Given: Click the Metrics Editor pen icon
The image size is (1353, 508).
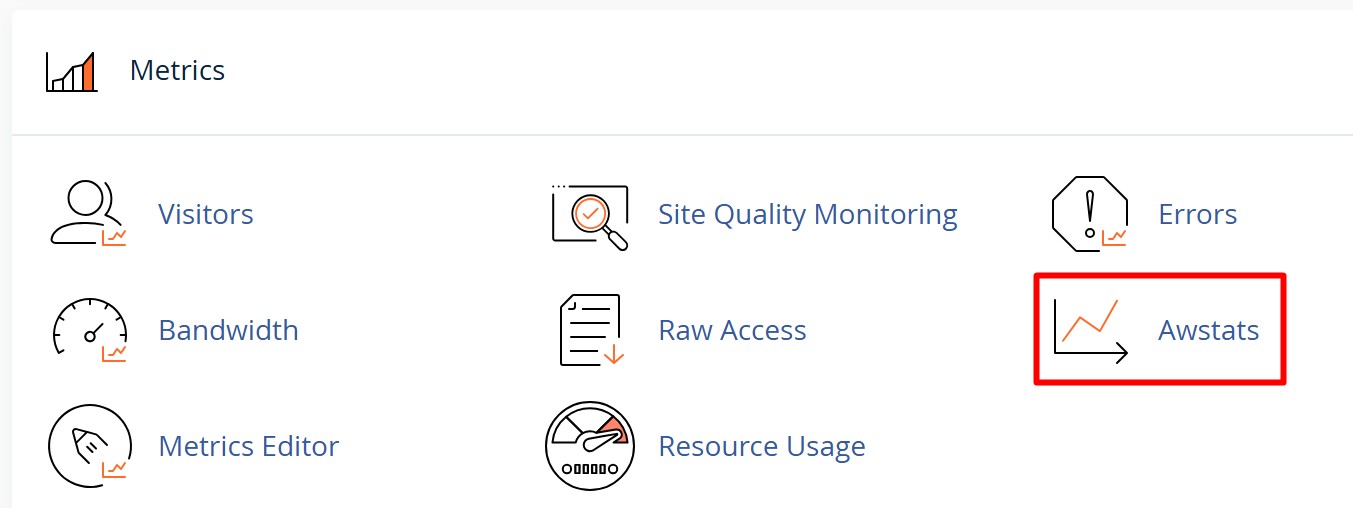Looking at the screenshot, I should coord(88,445).
